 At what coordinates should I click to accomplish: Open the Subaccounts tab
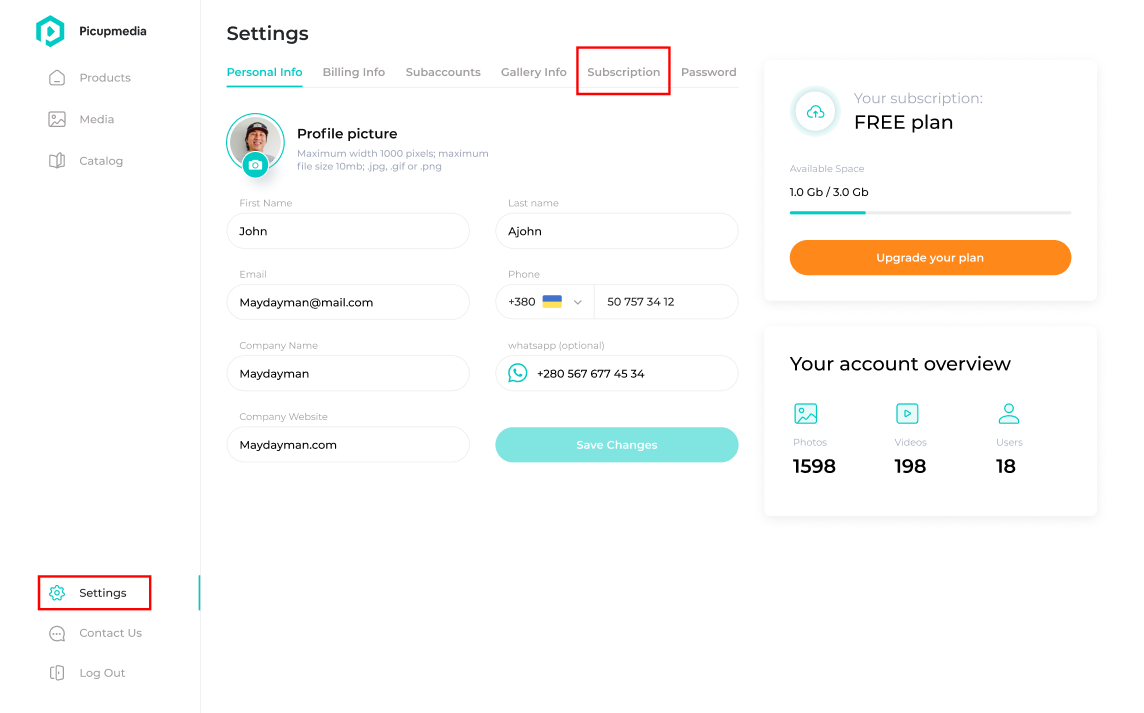pyautogui.click(x=443, y=72)
